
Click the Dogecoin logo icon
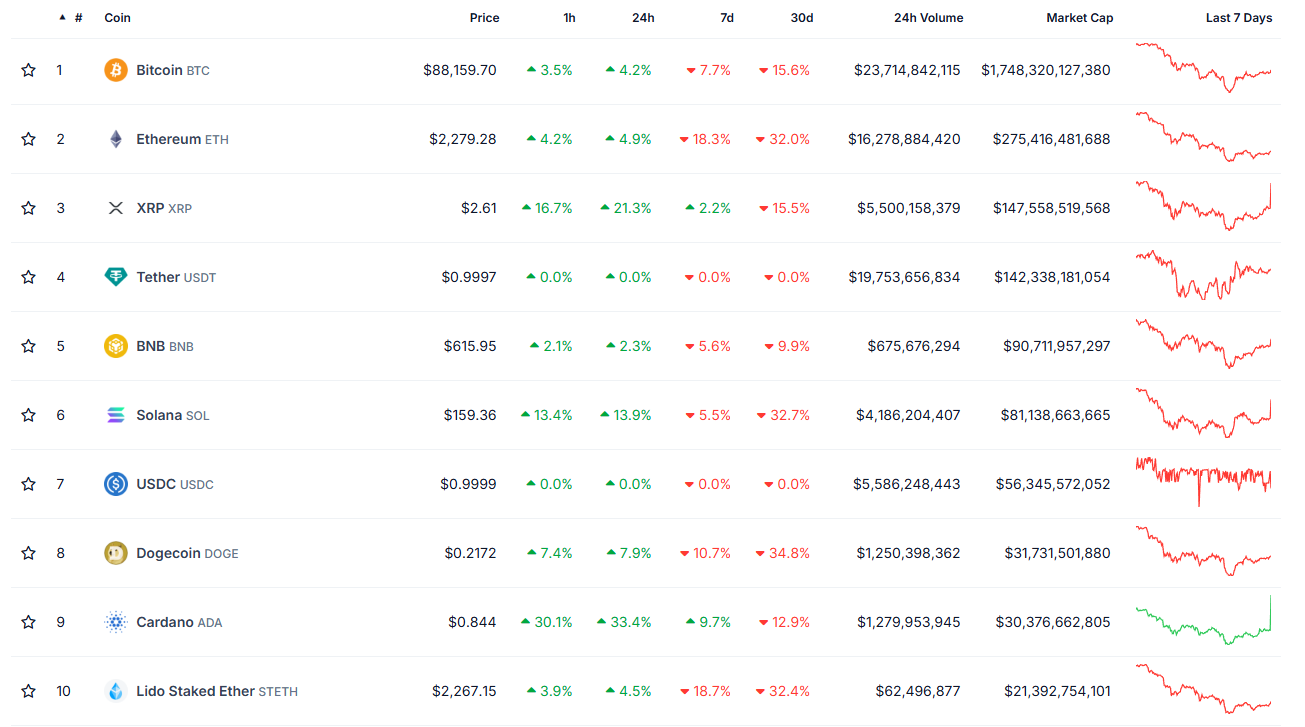pos(116,553)
